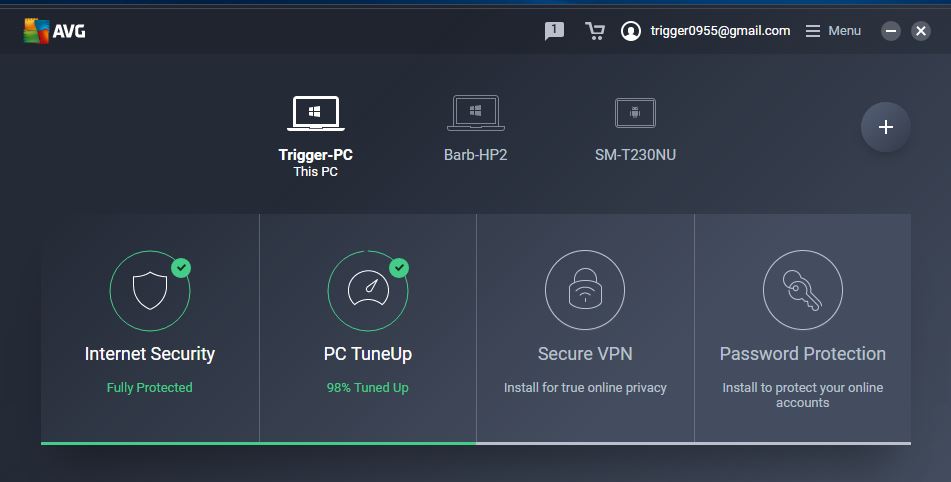The height and width of the screenshot is (482, 951).
Task: Click the trigger0955@gmail.com account name
Action: point(720,31)
